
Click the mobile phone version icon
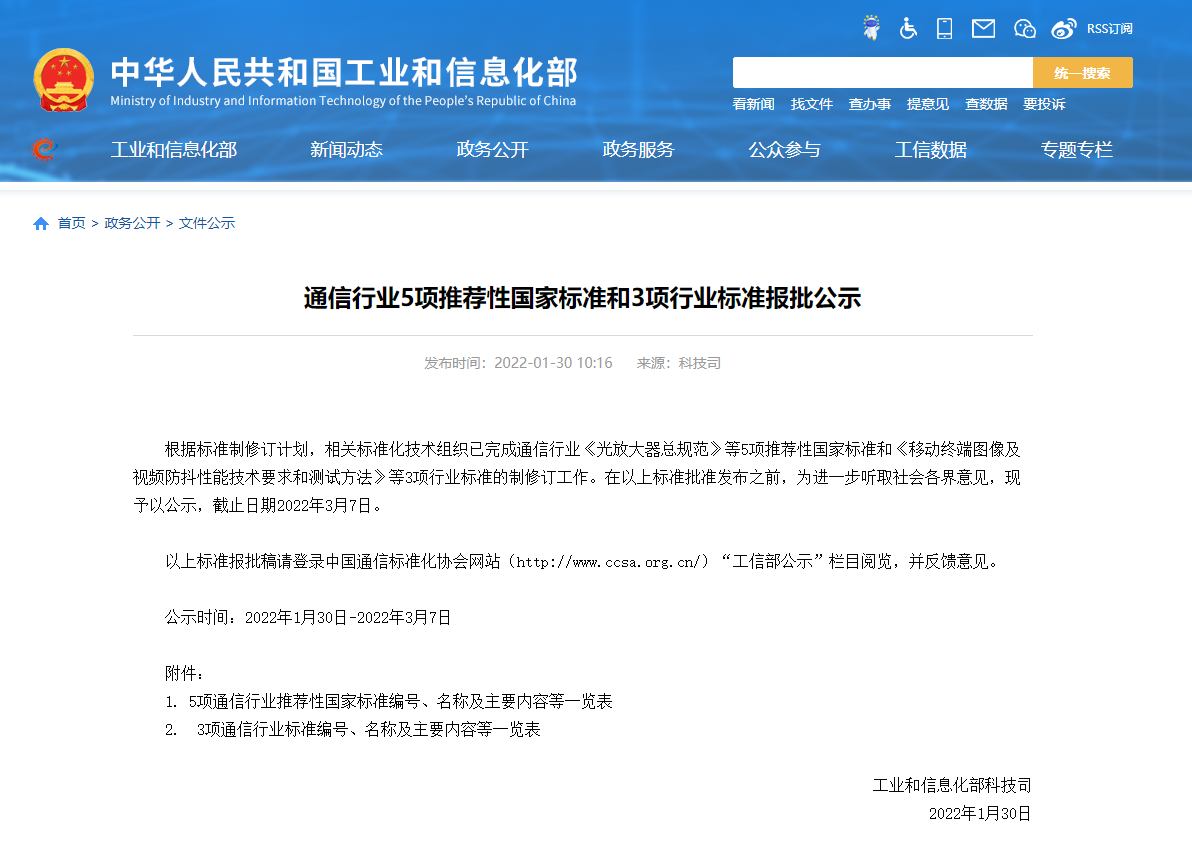944,28
